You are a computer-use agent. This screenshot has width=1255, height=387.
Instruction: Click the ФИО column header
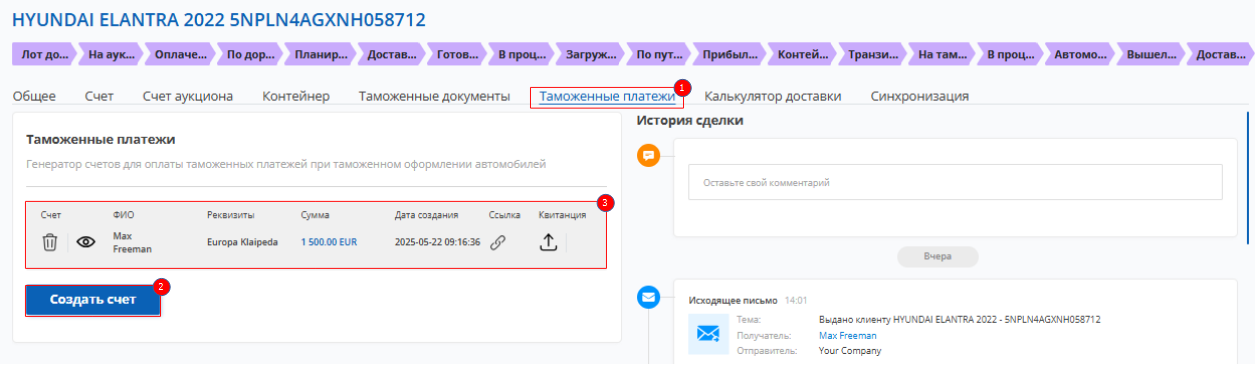123,215
